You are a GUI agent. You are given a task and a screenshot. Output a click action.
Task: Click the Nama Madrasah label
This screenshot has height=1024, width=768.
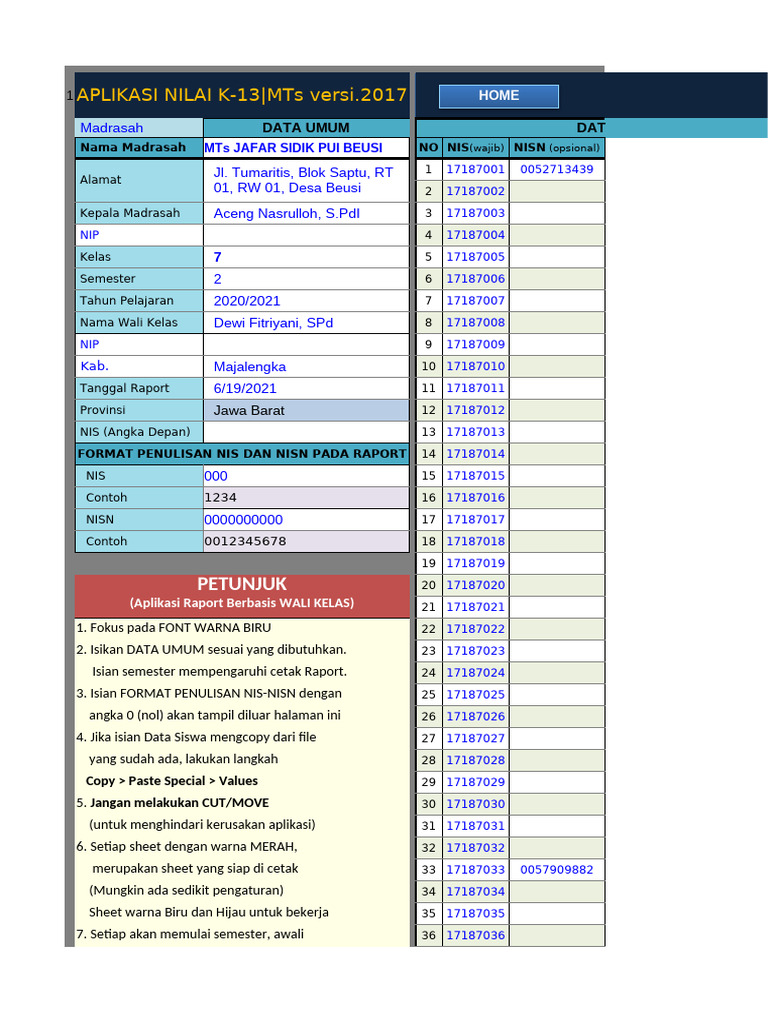139,148
